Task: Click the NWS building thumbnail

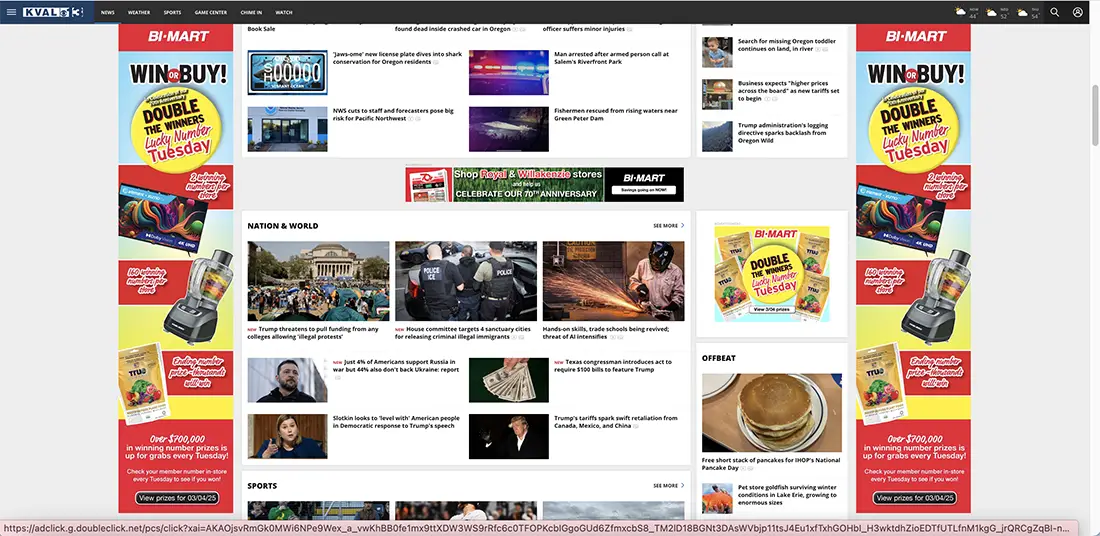Action: pos(287,129)
